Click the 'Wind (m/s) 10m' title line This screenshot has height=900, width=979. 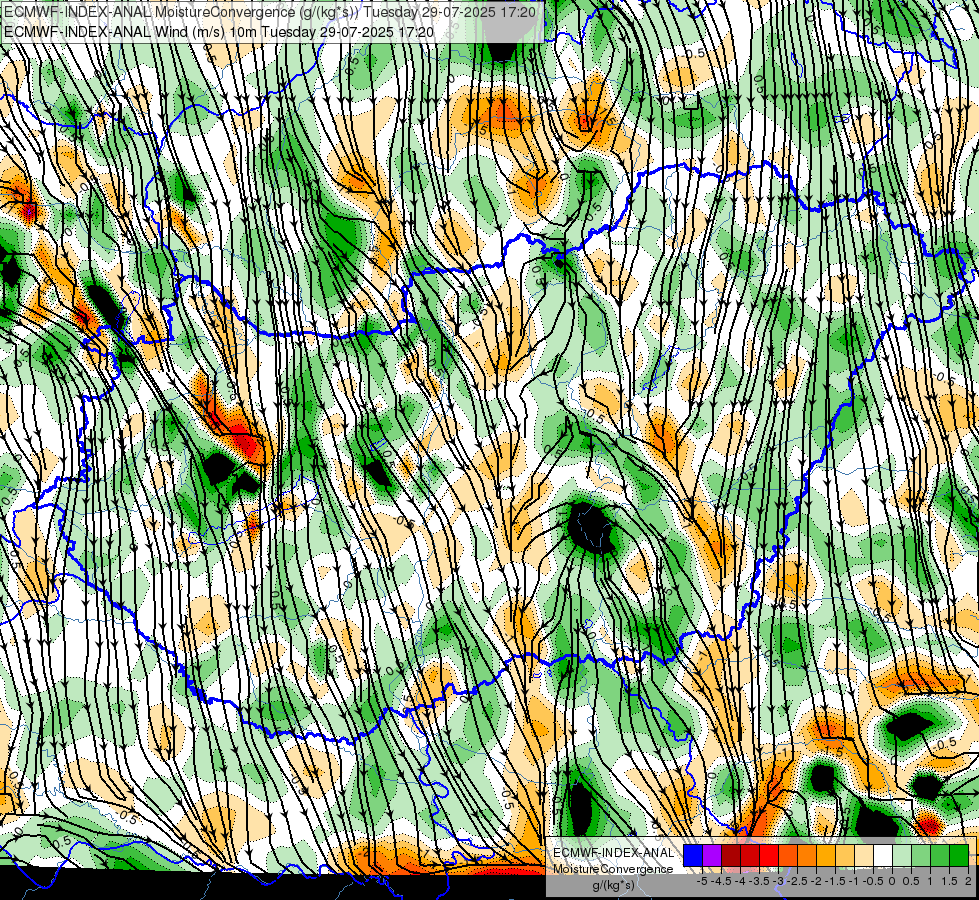219,31
